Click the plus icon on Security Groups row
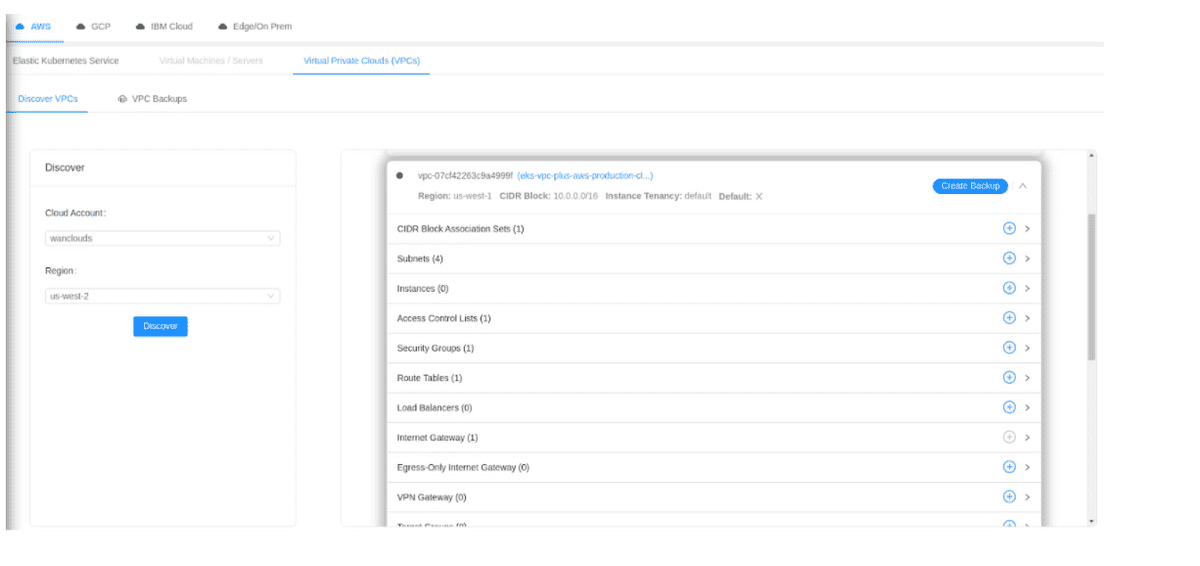 click(1009, 348)
